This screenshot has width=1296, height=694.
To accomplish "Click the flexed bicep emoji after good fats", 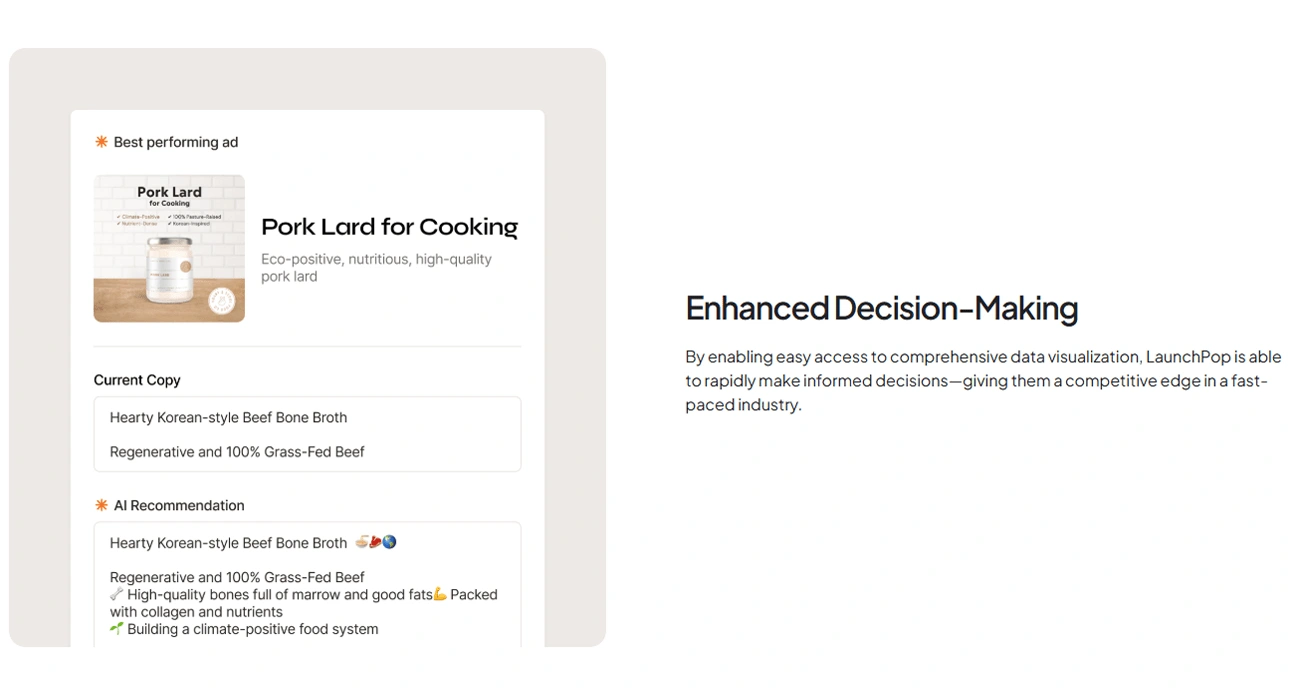I will 440,595.
